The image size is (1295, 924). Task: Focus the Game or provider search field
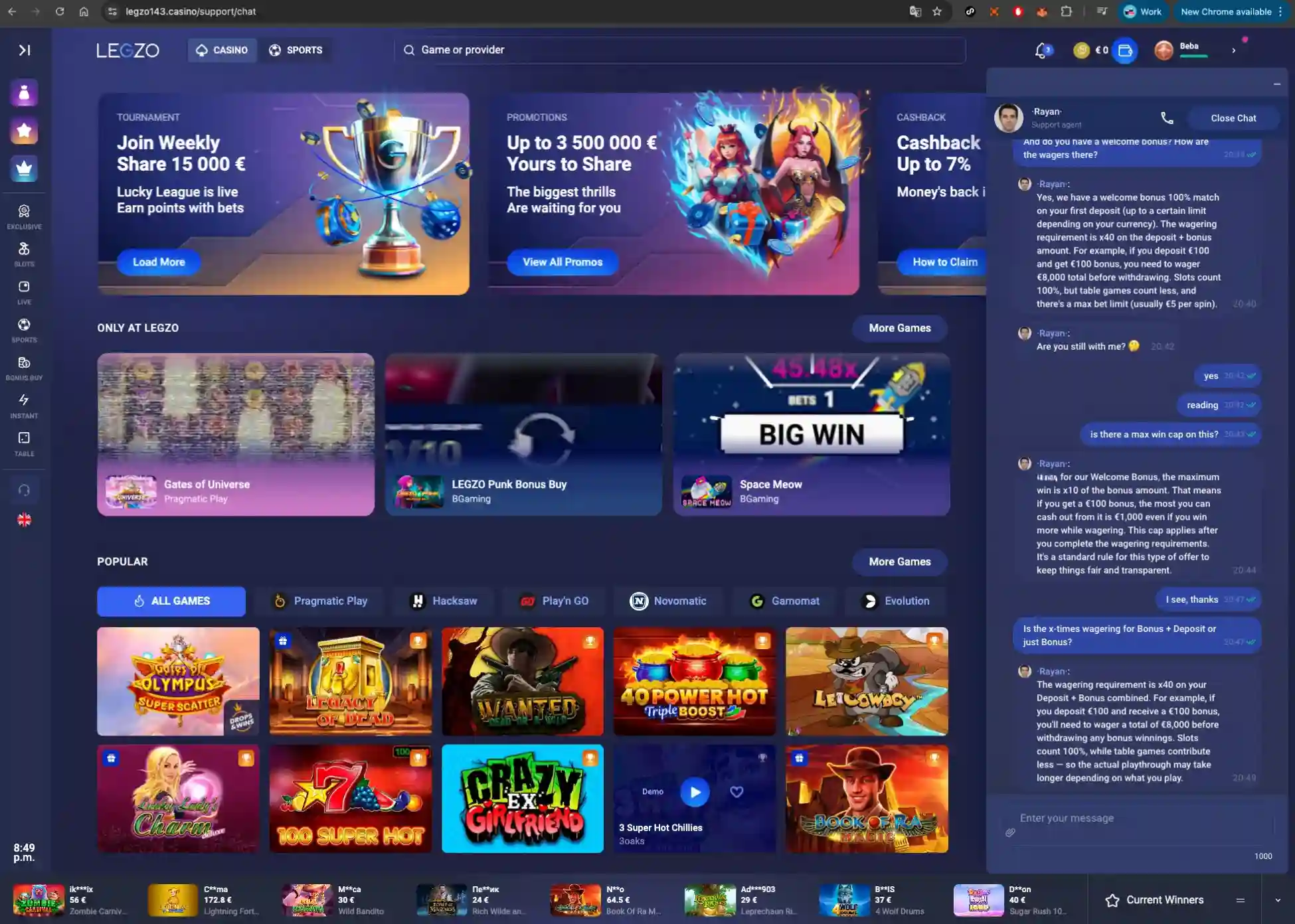[680, 50]
